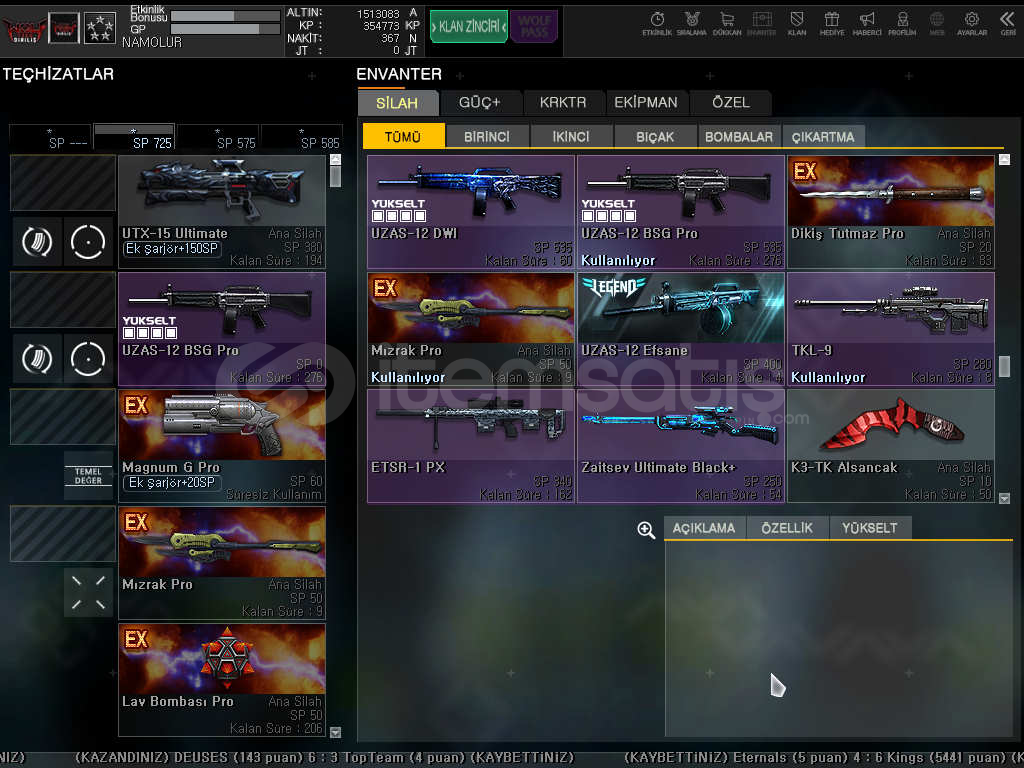Switch to the GÜÇ+ tab

479,103
